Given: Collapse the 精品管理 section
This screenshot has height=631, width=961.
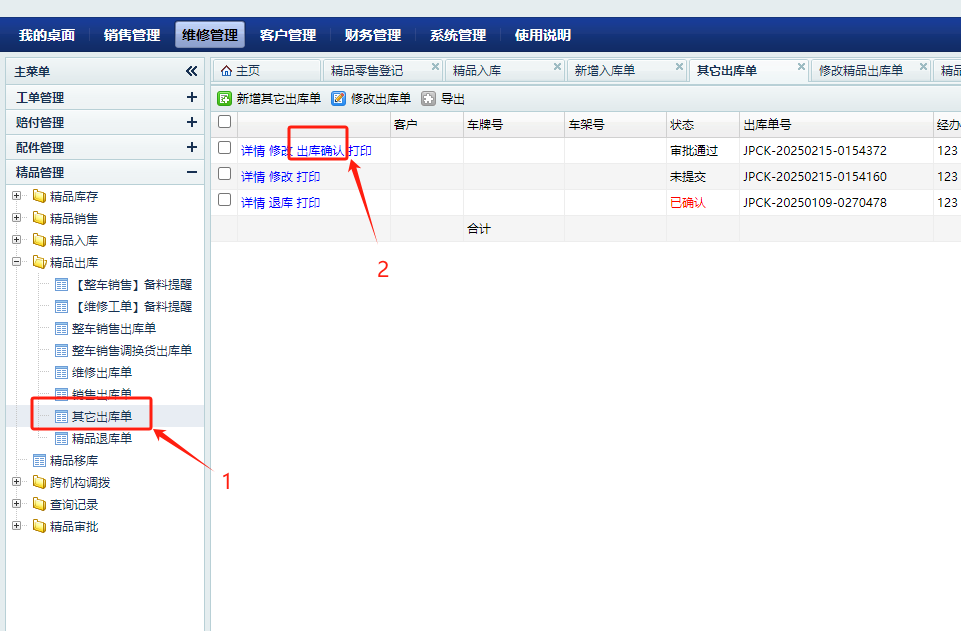Looking at the screenshot, I should 191,172.
